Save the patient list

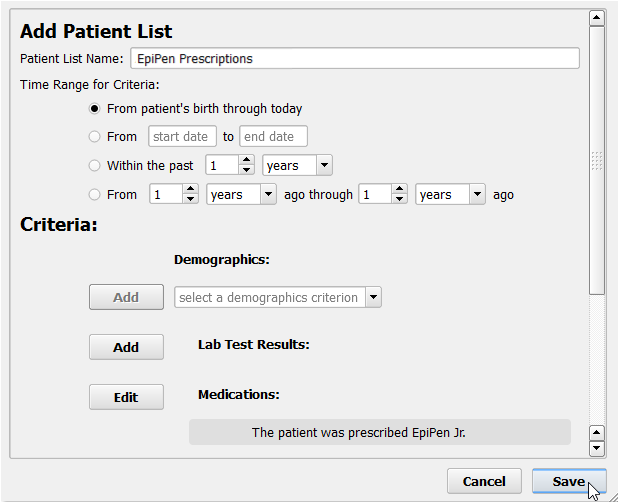[x=569, y=481]
